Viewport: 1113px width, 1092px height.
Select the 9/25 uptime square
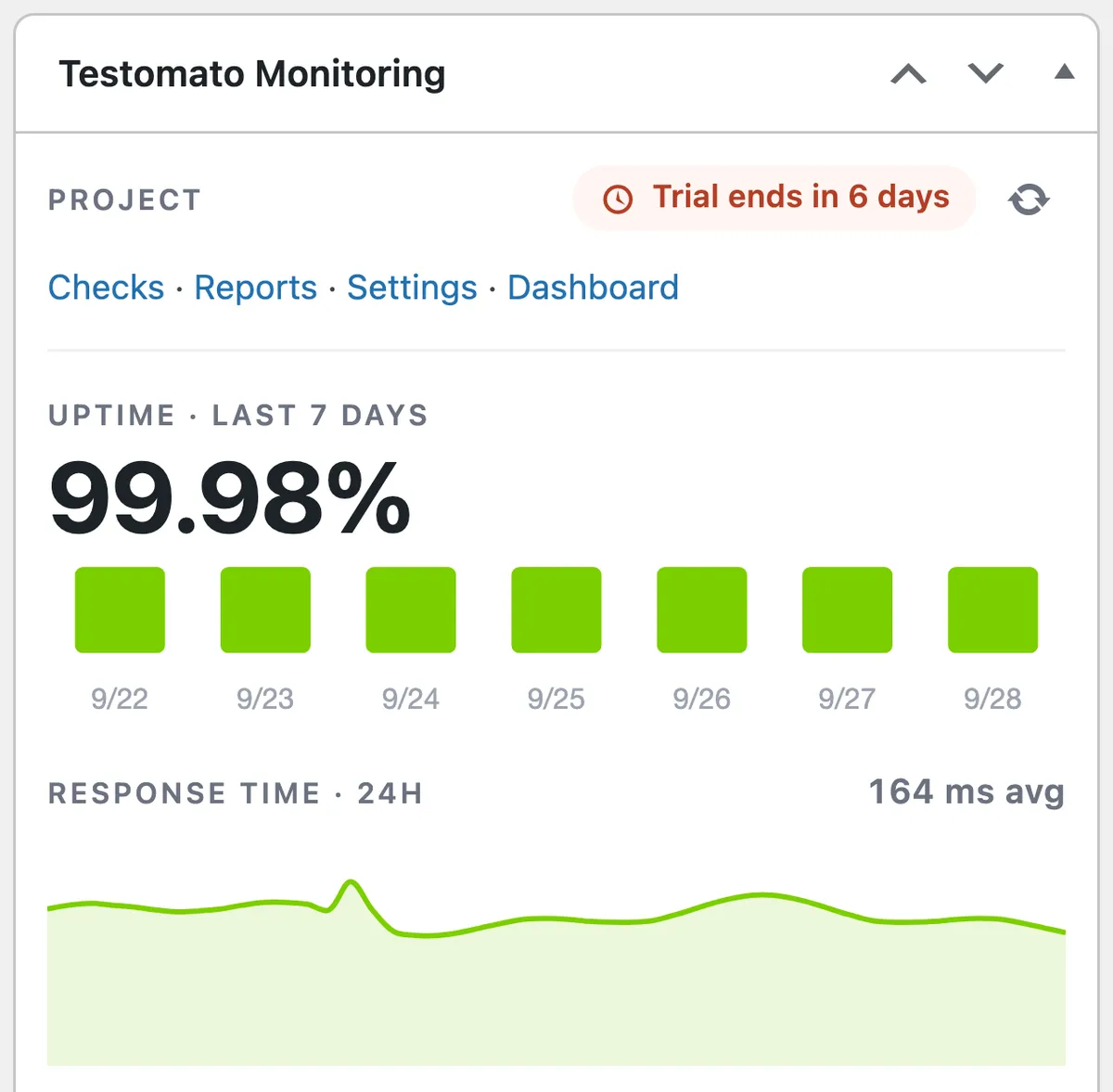pos(556,610)
